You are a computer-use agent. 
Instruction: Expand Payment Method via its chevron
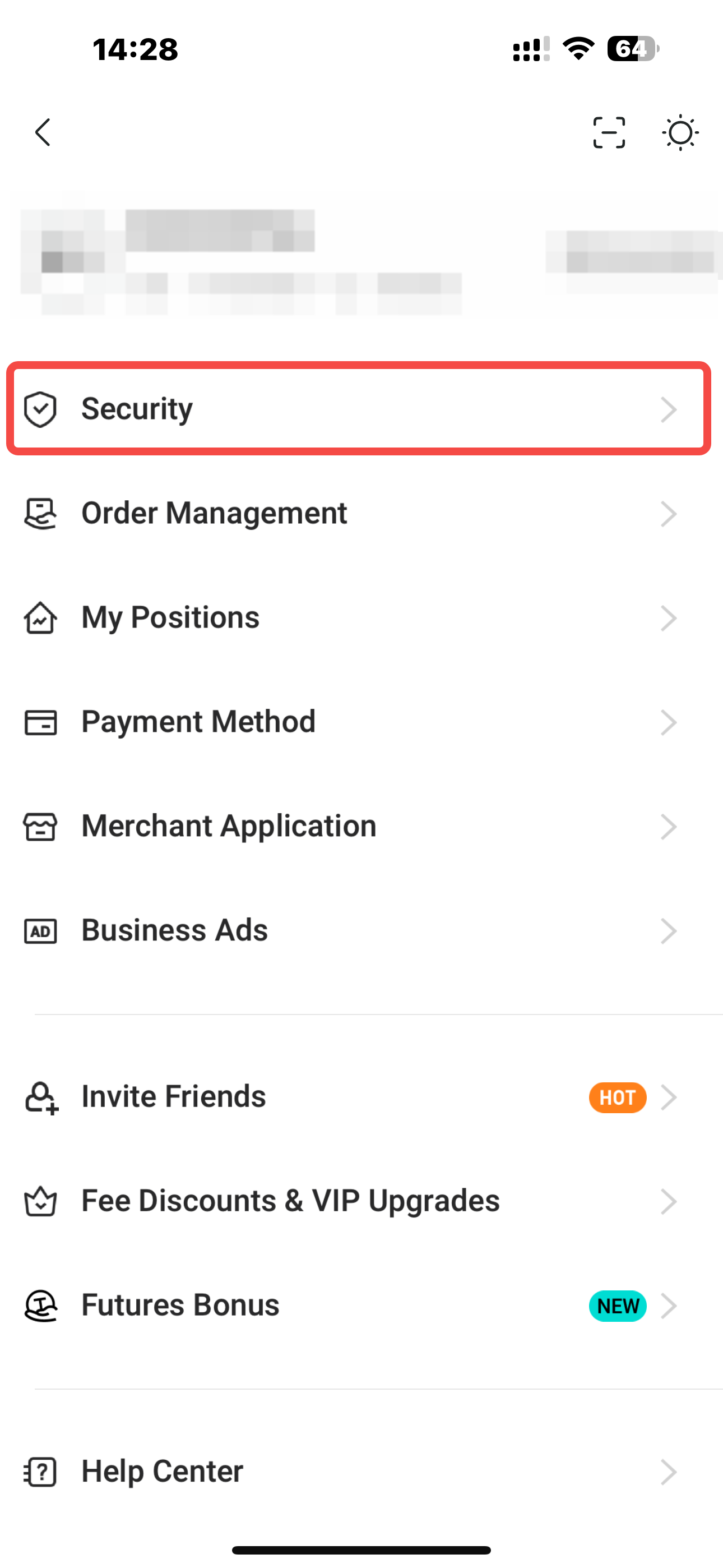click(x=668, y=722)
